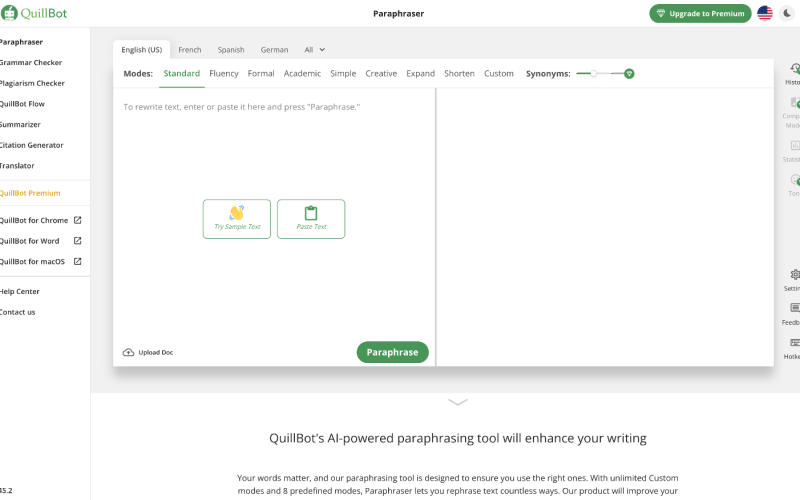Switch to German language tab
The image size is (800, 500).
point(274,49)
